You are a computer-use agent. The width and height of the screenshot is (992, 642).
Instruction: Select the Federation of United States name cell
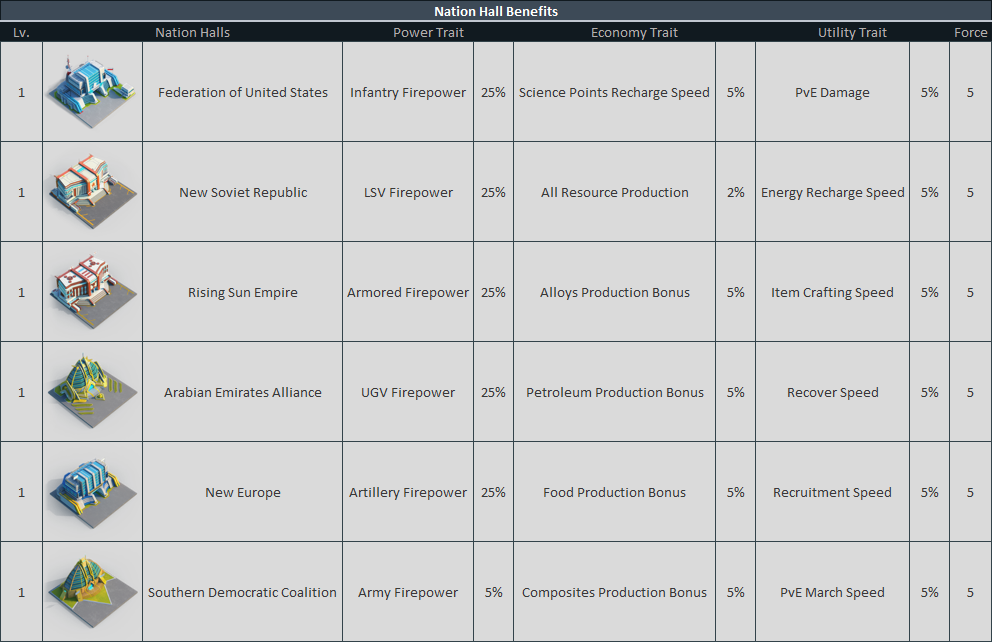243,92
